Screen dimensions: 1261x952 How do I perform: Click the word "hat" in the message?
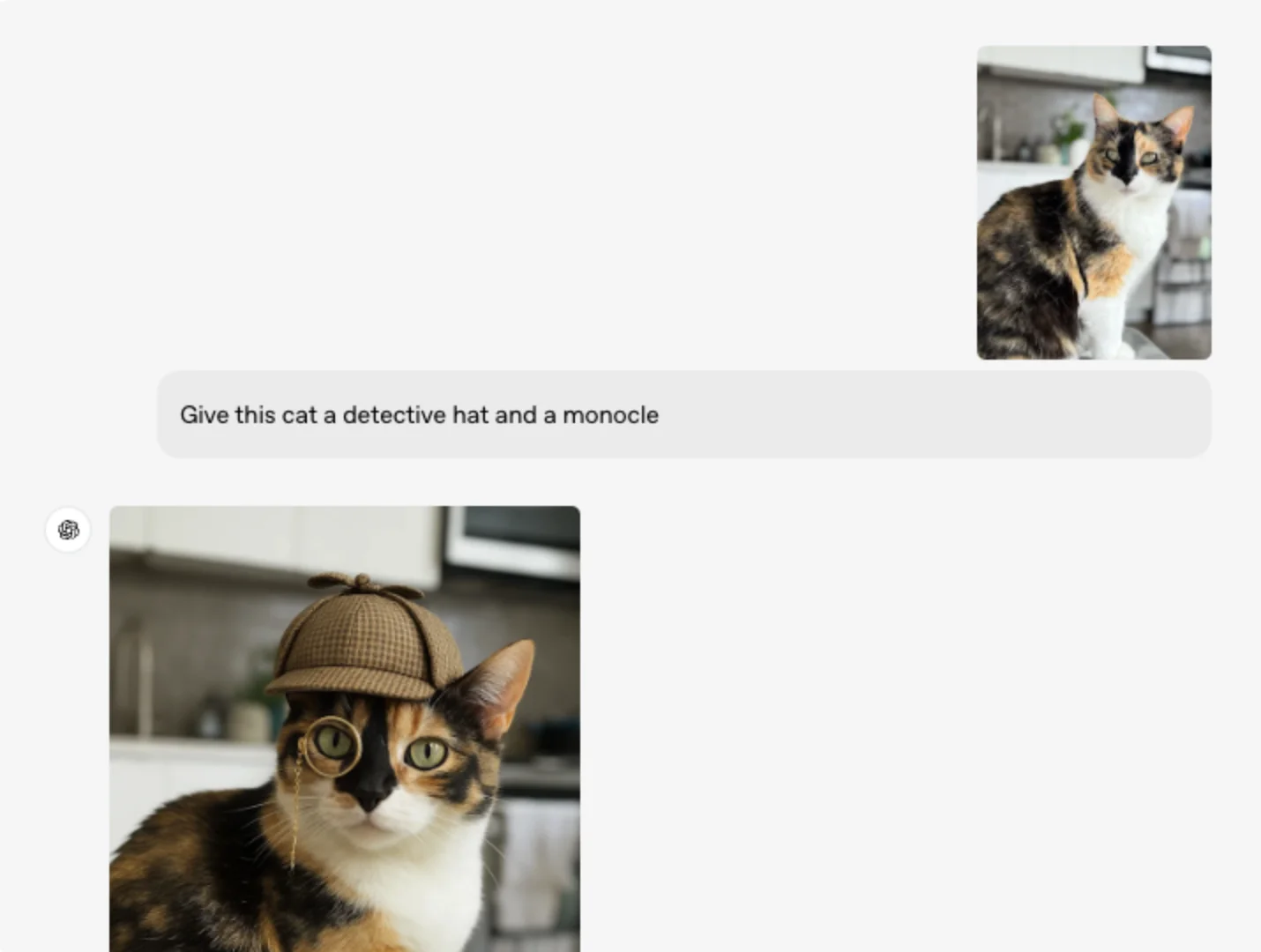pos(470,415)
